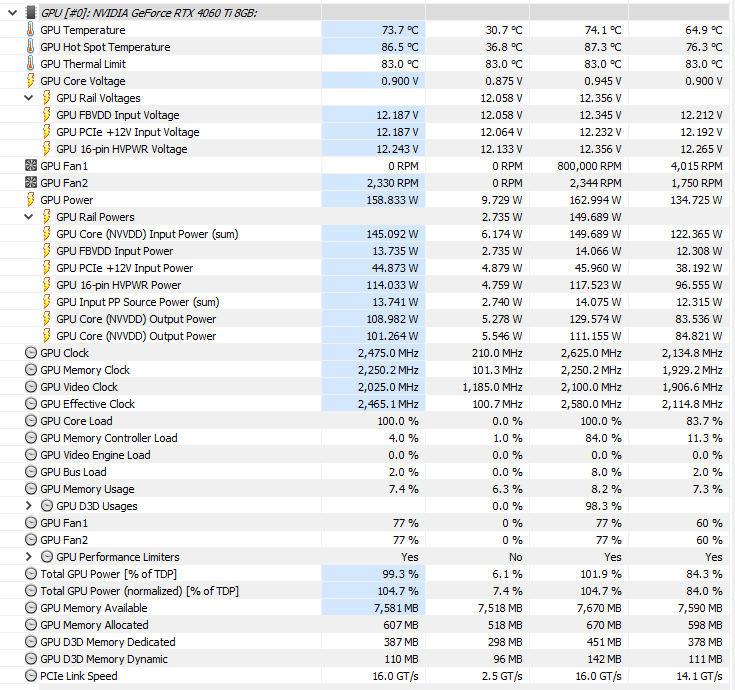Viewport: 735px width, 690px height.
Task: Click the GPU Temperature thermometer icon
Action: coord(30,30)
